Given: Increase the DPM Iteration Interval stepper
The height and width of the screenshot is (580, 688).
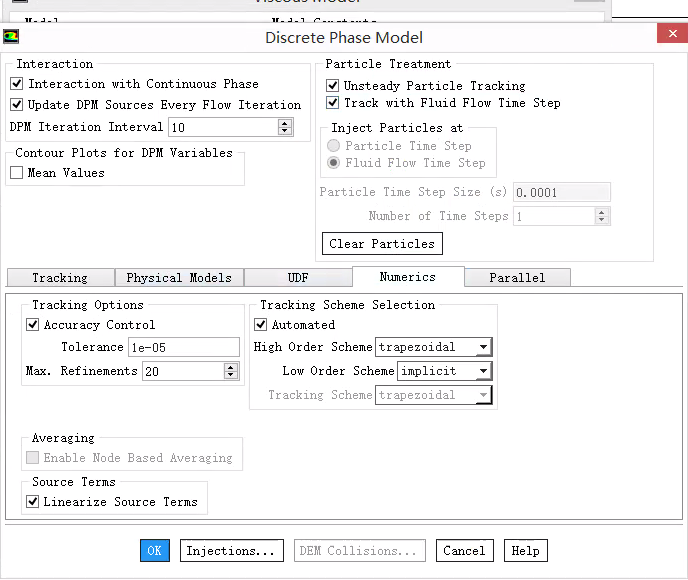Looking at the screenshot, I should (285, 123).
